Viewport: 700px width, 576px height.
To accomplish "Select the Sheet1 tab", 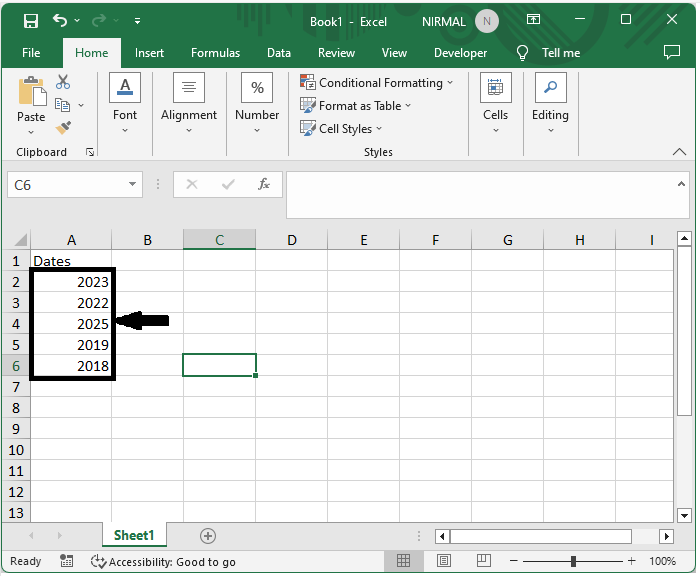I will [x=134, y=535].
